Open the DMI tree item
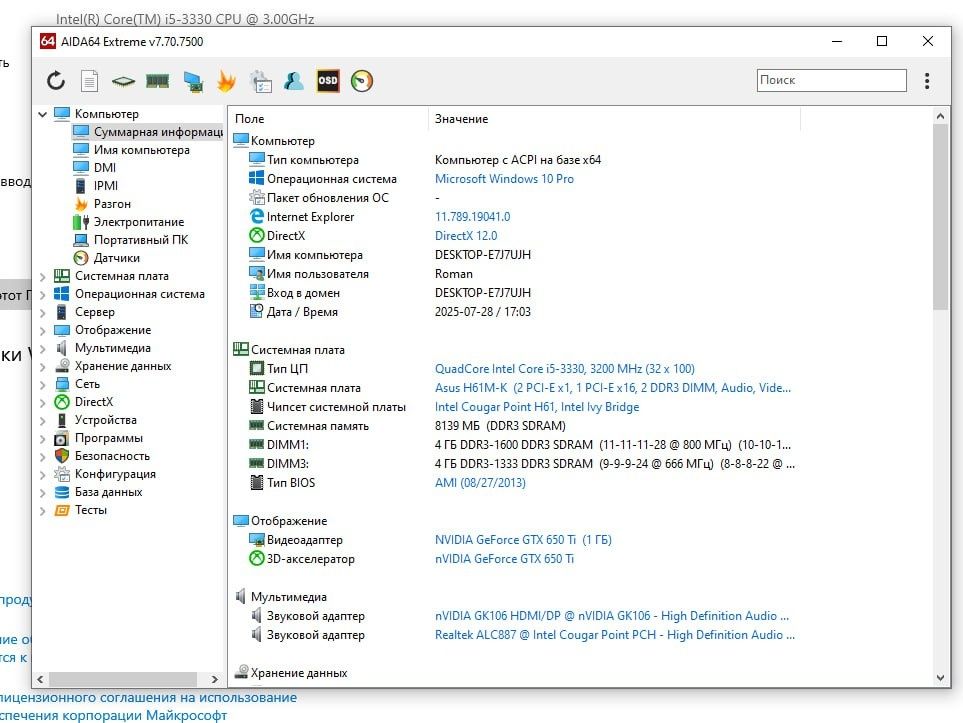This screenshot has height=723, width=963. point(94,168)
